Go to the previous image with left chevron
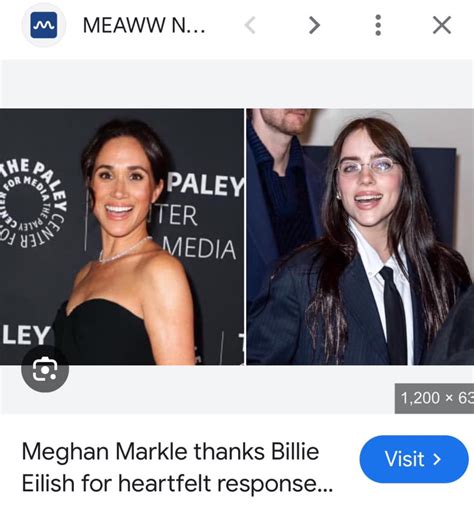Viewport: 474px width, 517px height. (250, 26)
